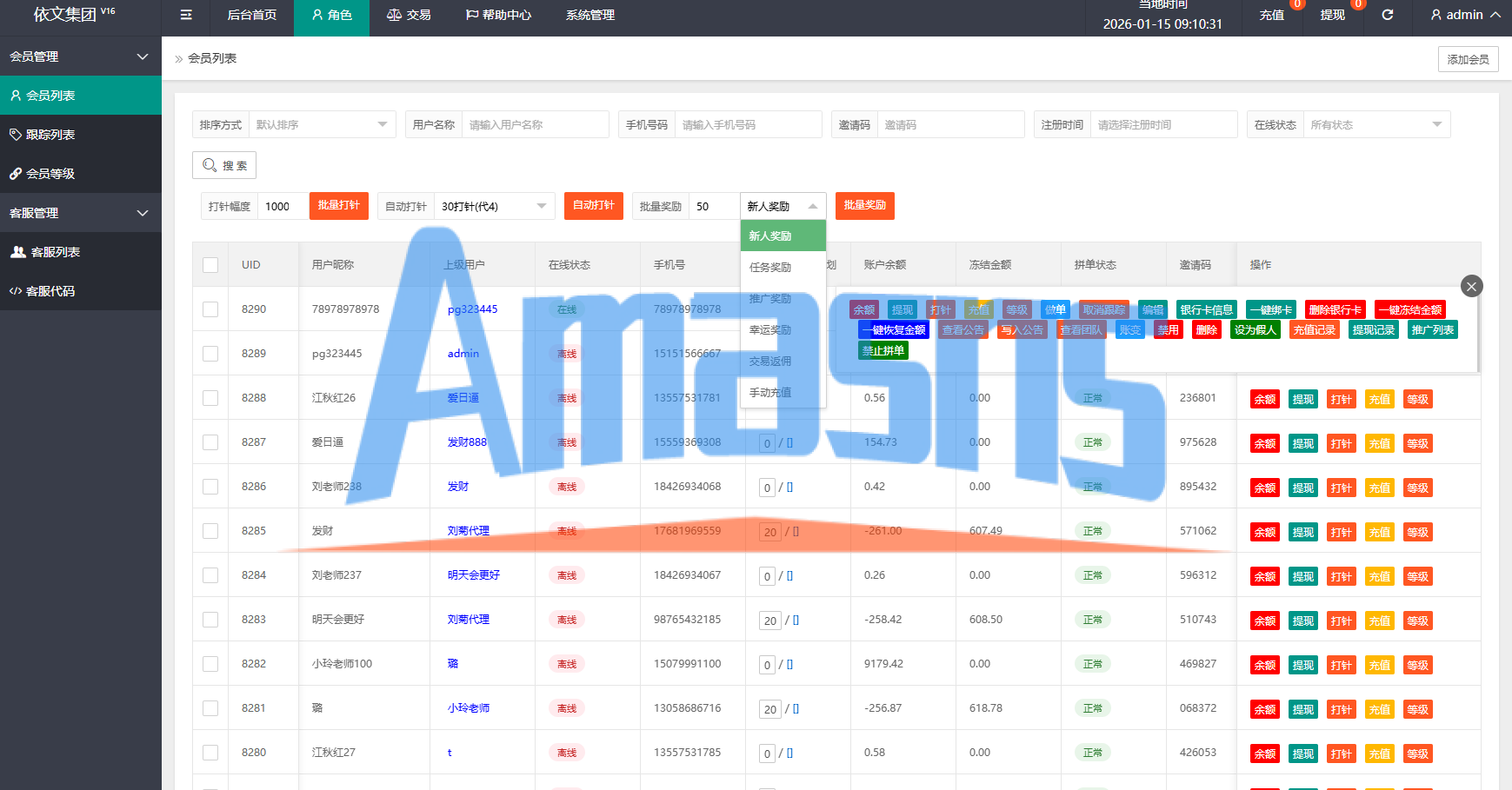This screenshot has height=790, width=1512.
Task: Open 会员等级 link item in sidebar
Action: (81, 174)
